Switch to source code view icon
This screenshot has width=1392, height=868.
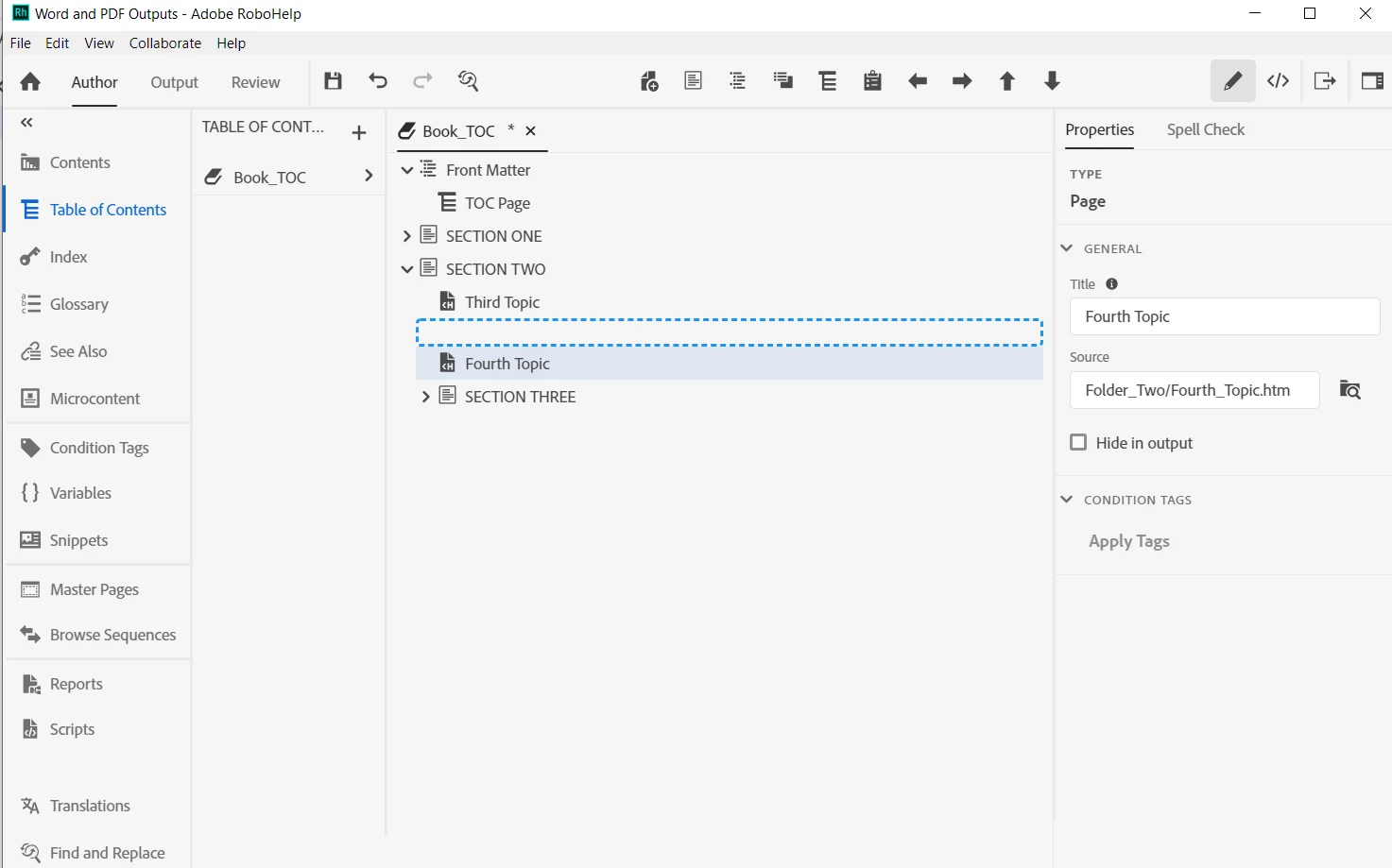[1279, 81]
